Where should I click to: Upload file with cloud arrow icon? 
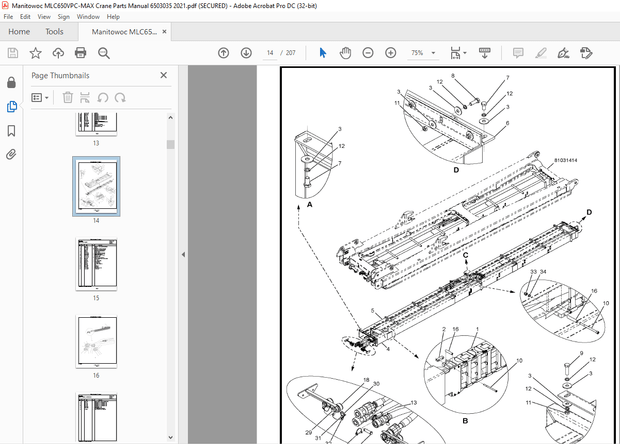(x=58, y=53)
